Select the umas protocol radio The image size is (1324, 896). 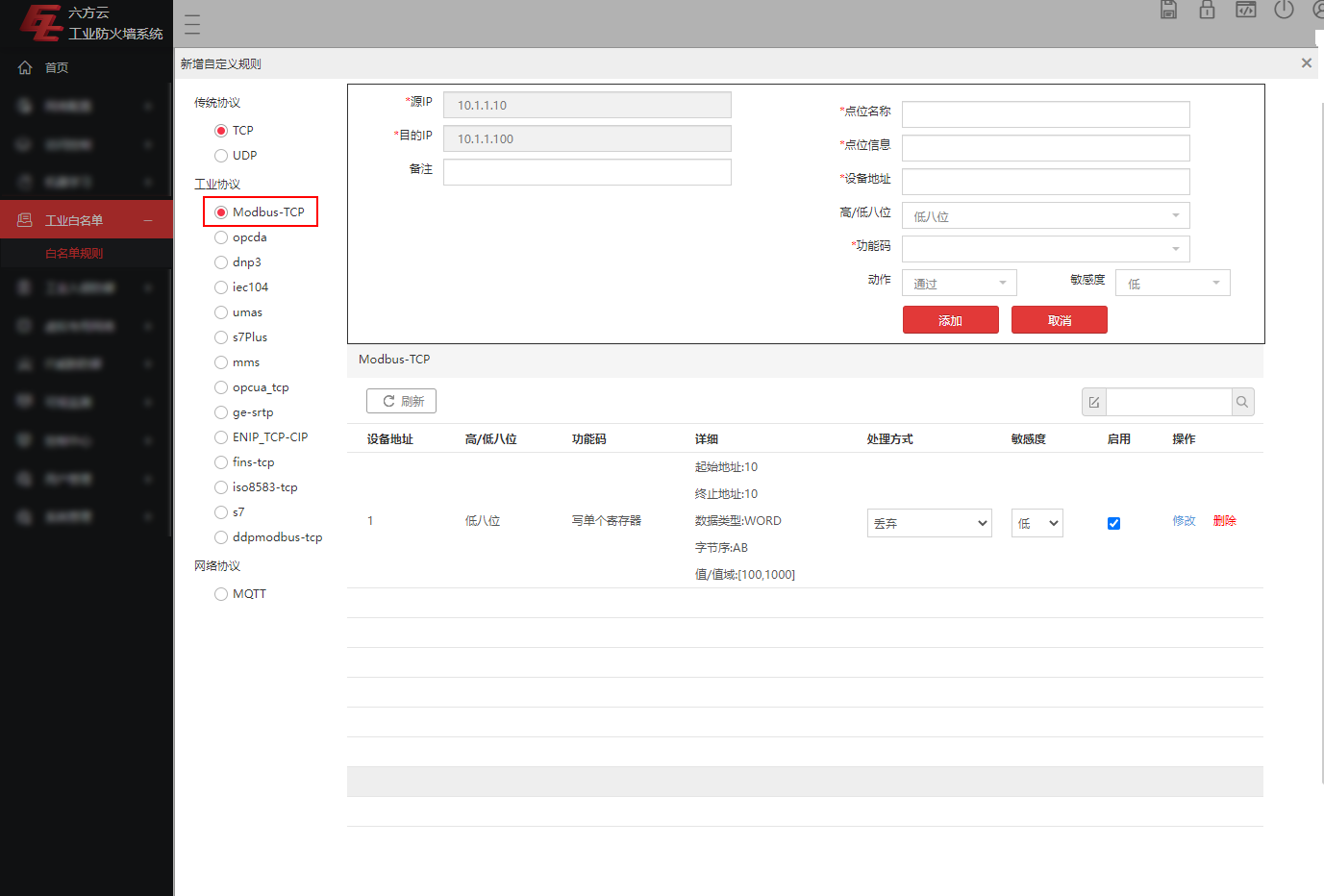pos(221,312)
